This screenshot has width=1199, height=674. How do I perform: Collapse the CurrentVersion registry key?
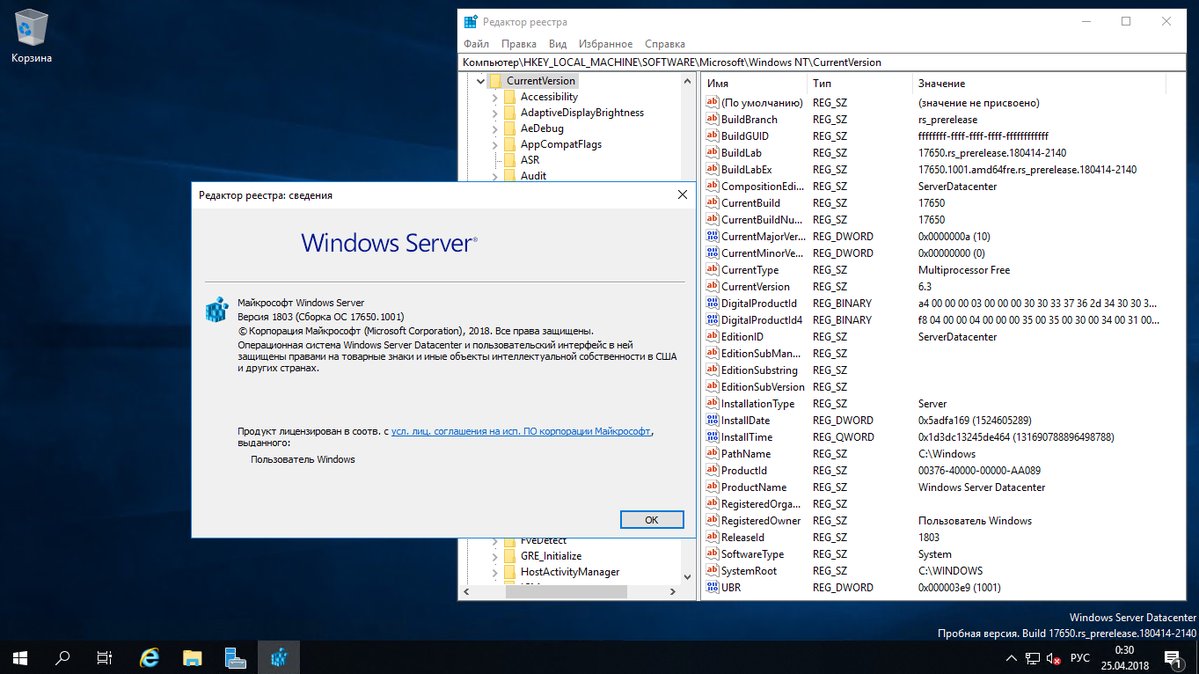(x=481, y=80)
